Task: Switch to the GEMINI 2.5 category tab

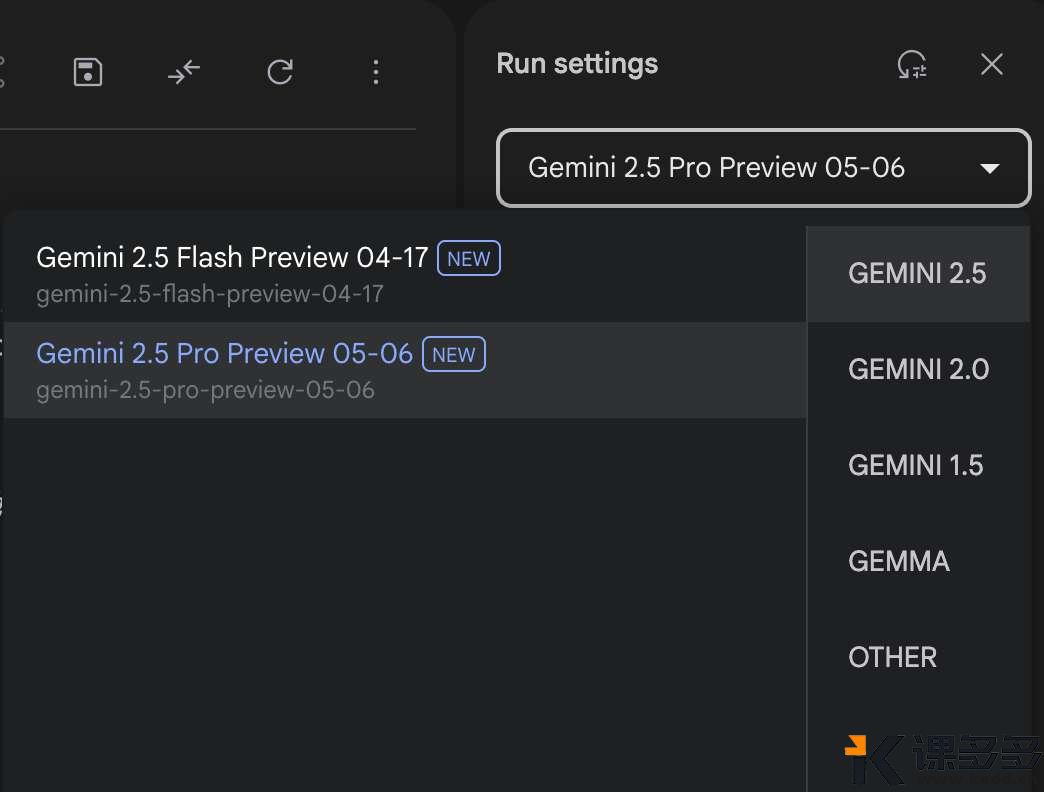Action: tap(917, 274)
